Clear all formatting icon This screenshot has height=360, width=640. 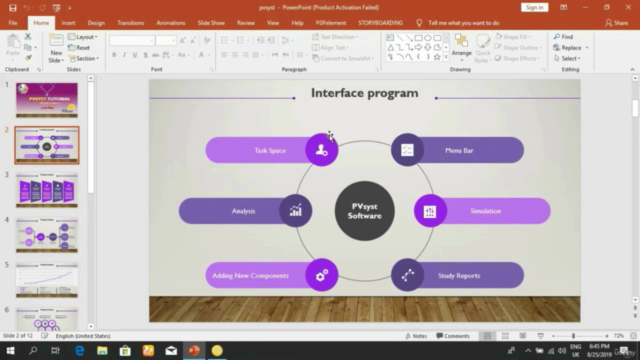207,40
